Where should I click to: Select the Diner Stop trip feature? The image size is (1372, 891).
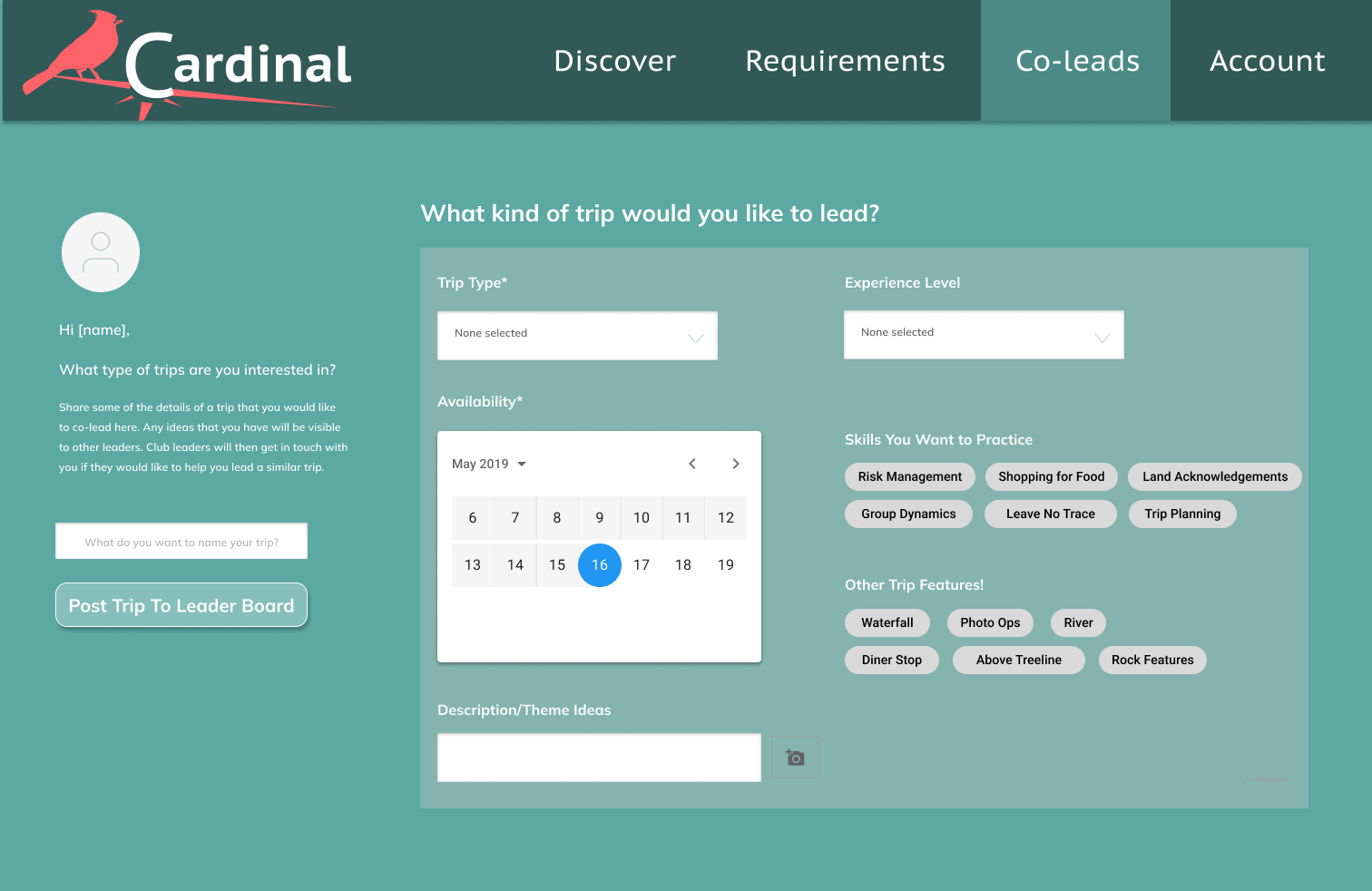pyautogui.click(x=892, y=660)
